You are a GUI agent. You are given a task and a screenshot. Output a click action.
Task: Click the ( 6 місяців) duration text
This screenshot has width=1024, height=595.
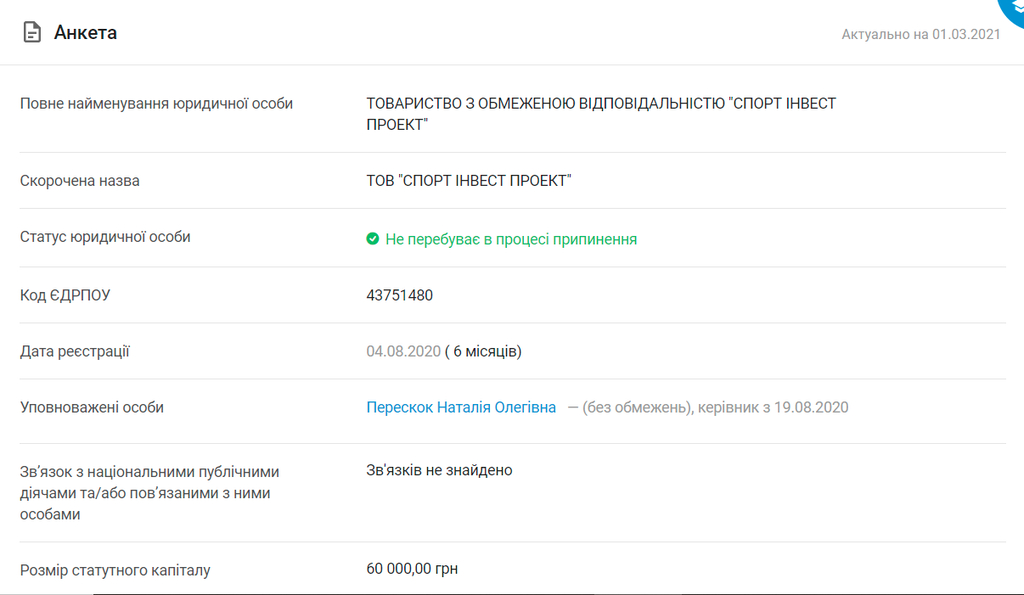click(x=483, y=351)
